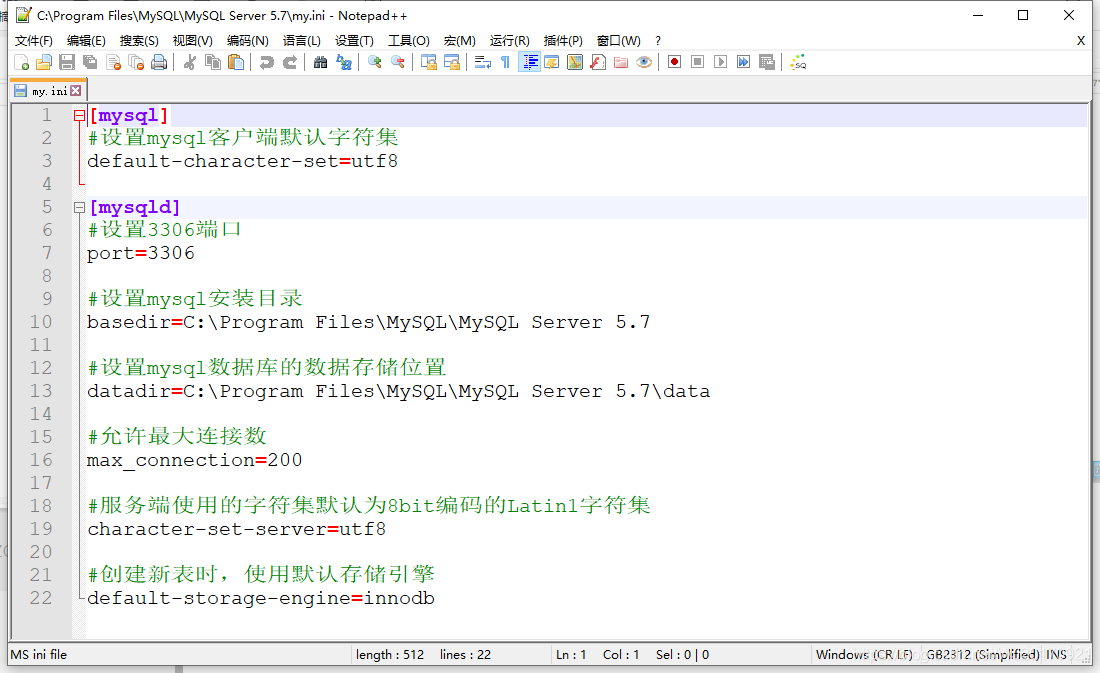This screenshot has height=673, width=1100.
Task: Open the 语言(L) menu
Action: pyautogui.click(x=302, y=41)
